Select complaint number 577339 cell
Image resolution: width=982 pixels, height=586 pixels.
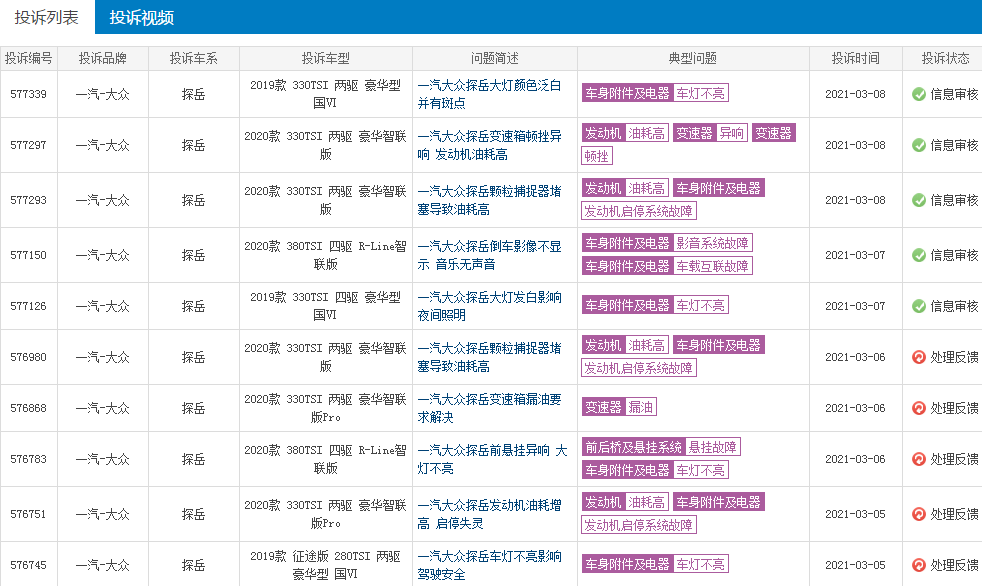[x=28, y=94]
